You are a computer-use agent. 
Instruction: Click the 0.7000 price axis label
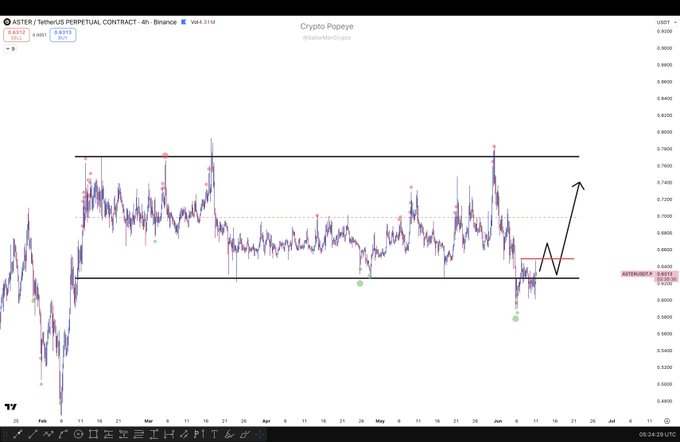click(x=664, y=216)
